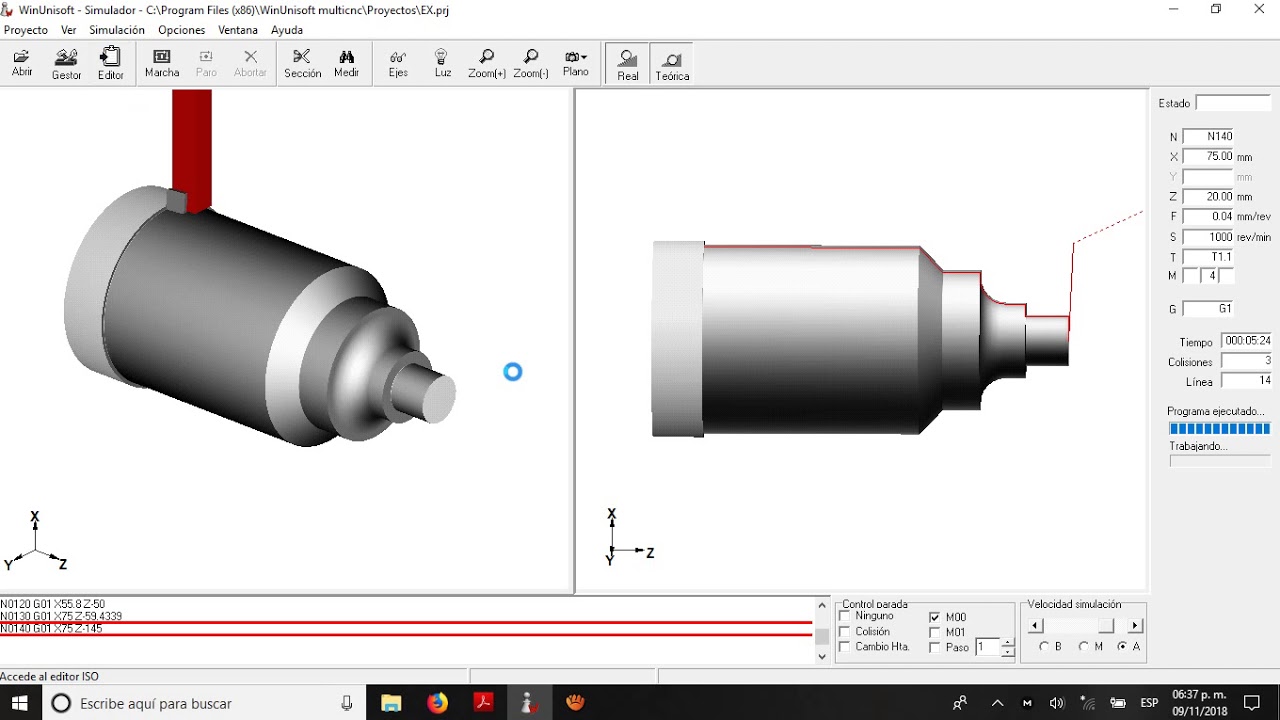Viewport: 1280px width, 720px height.
Task: Pause the simulation using Paro
Action: click(x=206, y=64)
